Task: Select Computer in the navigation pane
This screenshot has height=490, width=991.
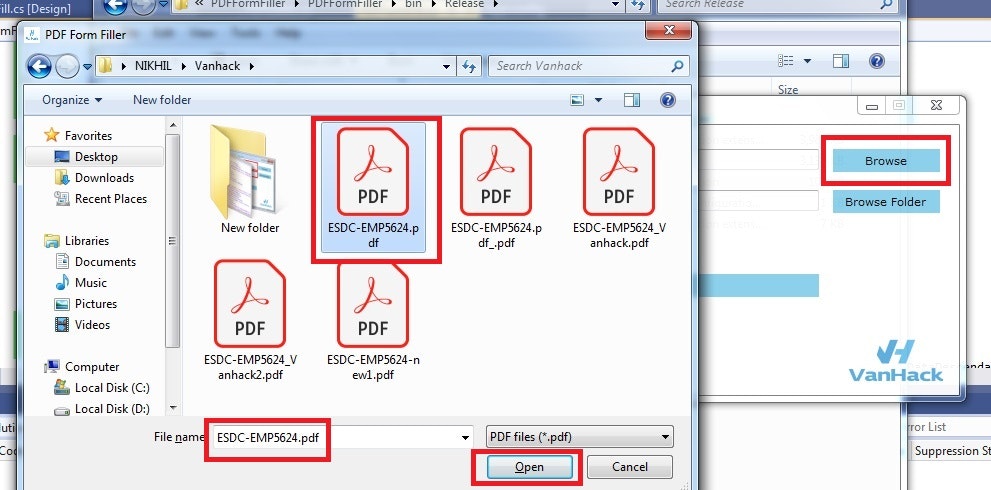Action: click(x=92, y=367)
